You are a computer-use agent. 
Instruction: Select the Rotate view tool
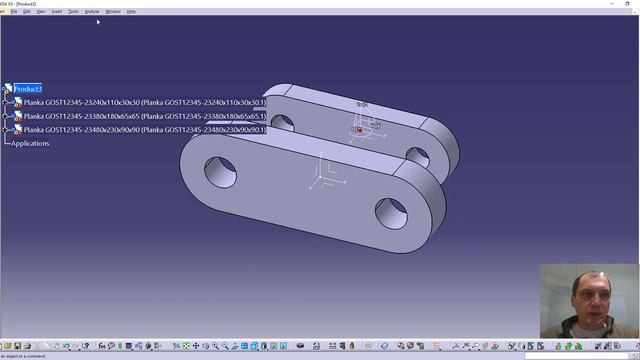206,346
